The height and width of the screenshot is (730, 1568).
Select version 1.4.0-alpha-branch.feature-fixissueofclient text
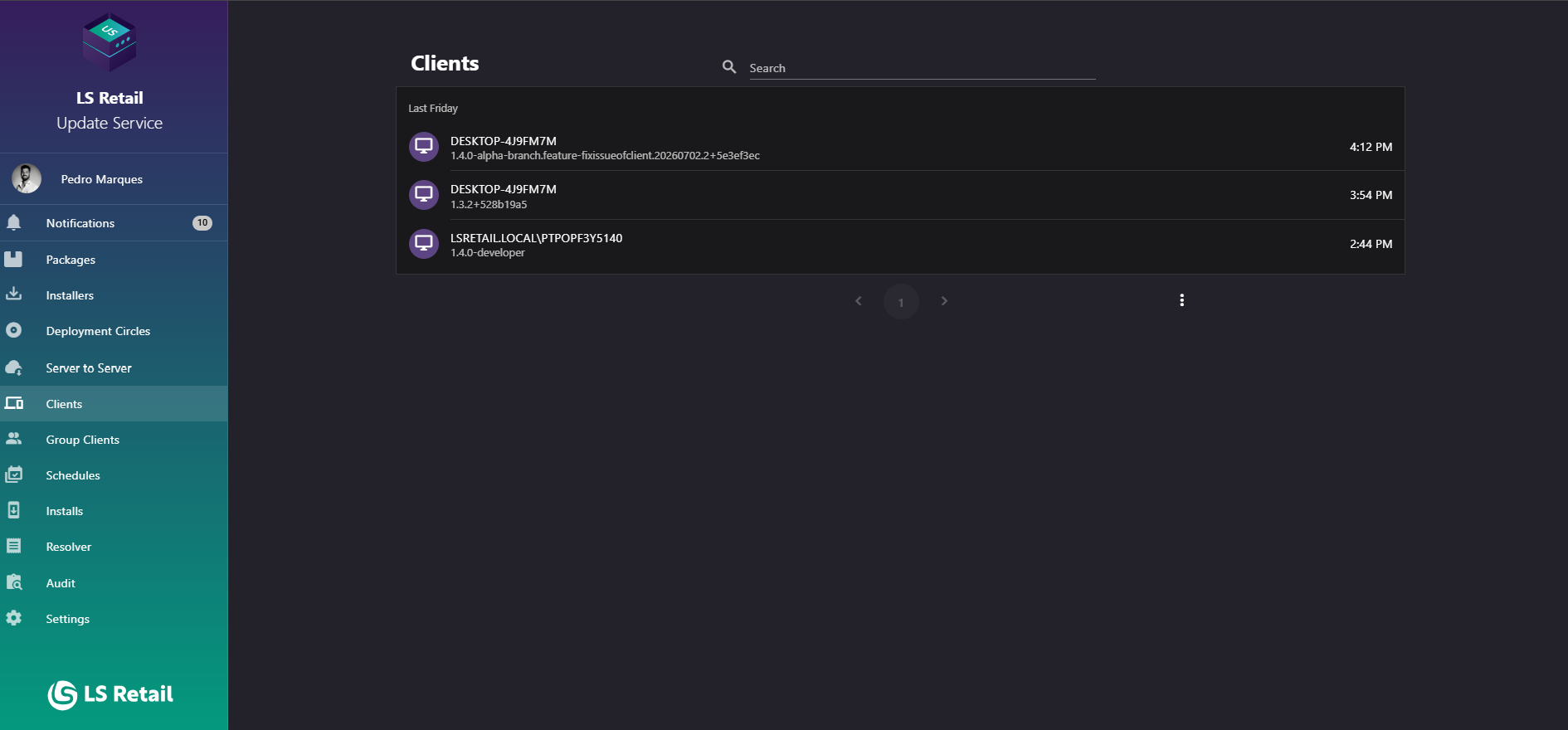[x=605, y=156]
